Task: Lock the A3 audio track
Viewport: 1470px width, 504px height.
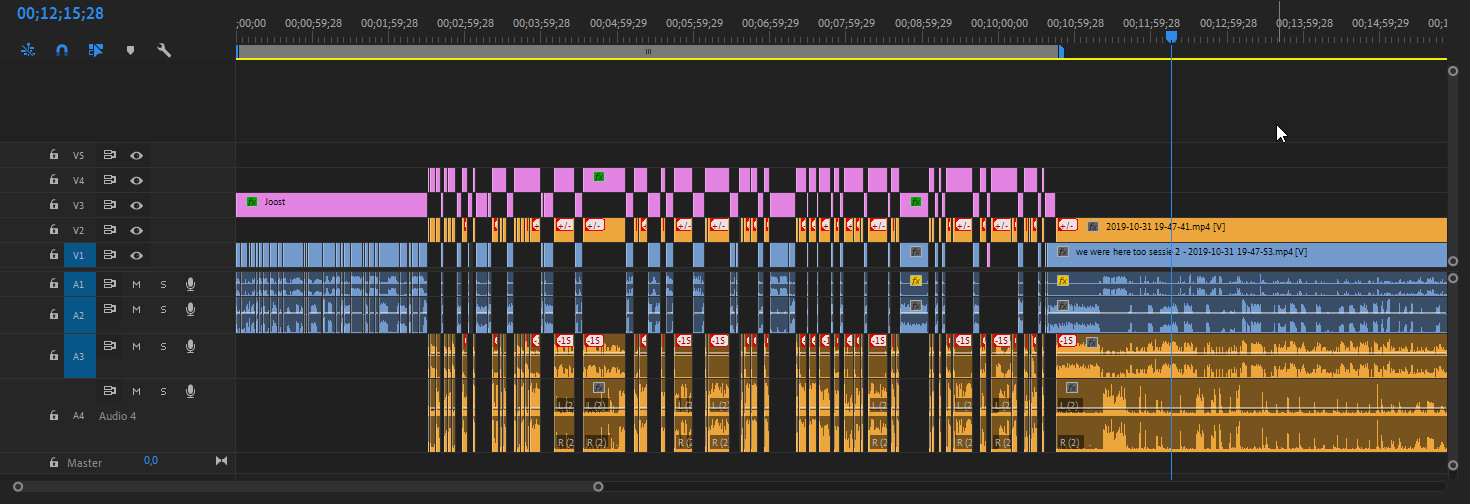Action: 54,355
